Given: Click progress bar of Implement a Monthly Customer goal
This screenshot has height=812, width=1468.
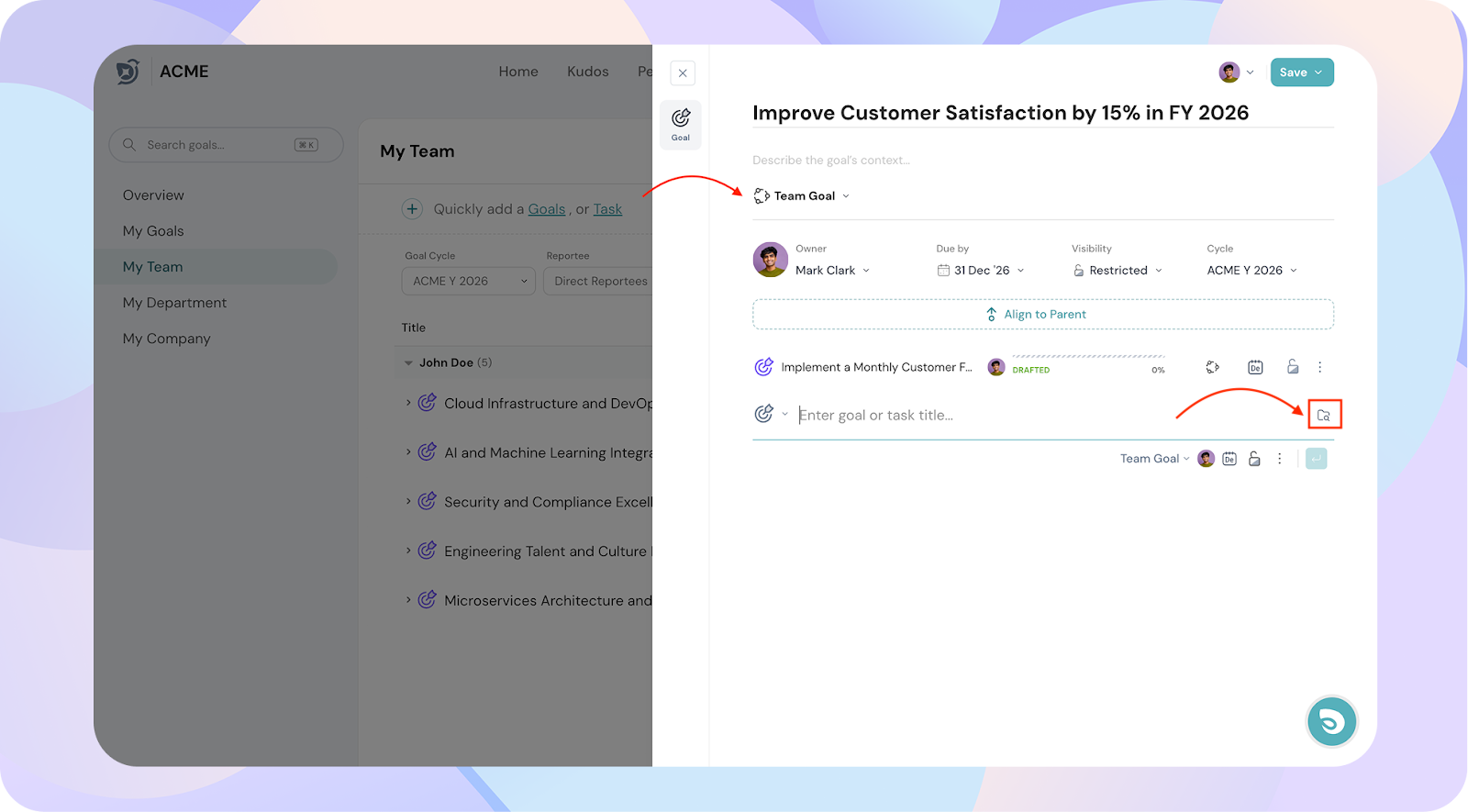Looking at the screenshot, I should 1088,356.
